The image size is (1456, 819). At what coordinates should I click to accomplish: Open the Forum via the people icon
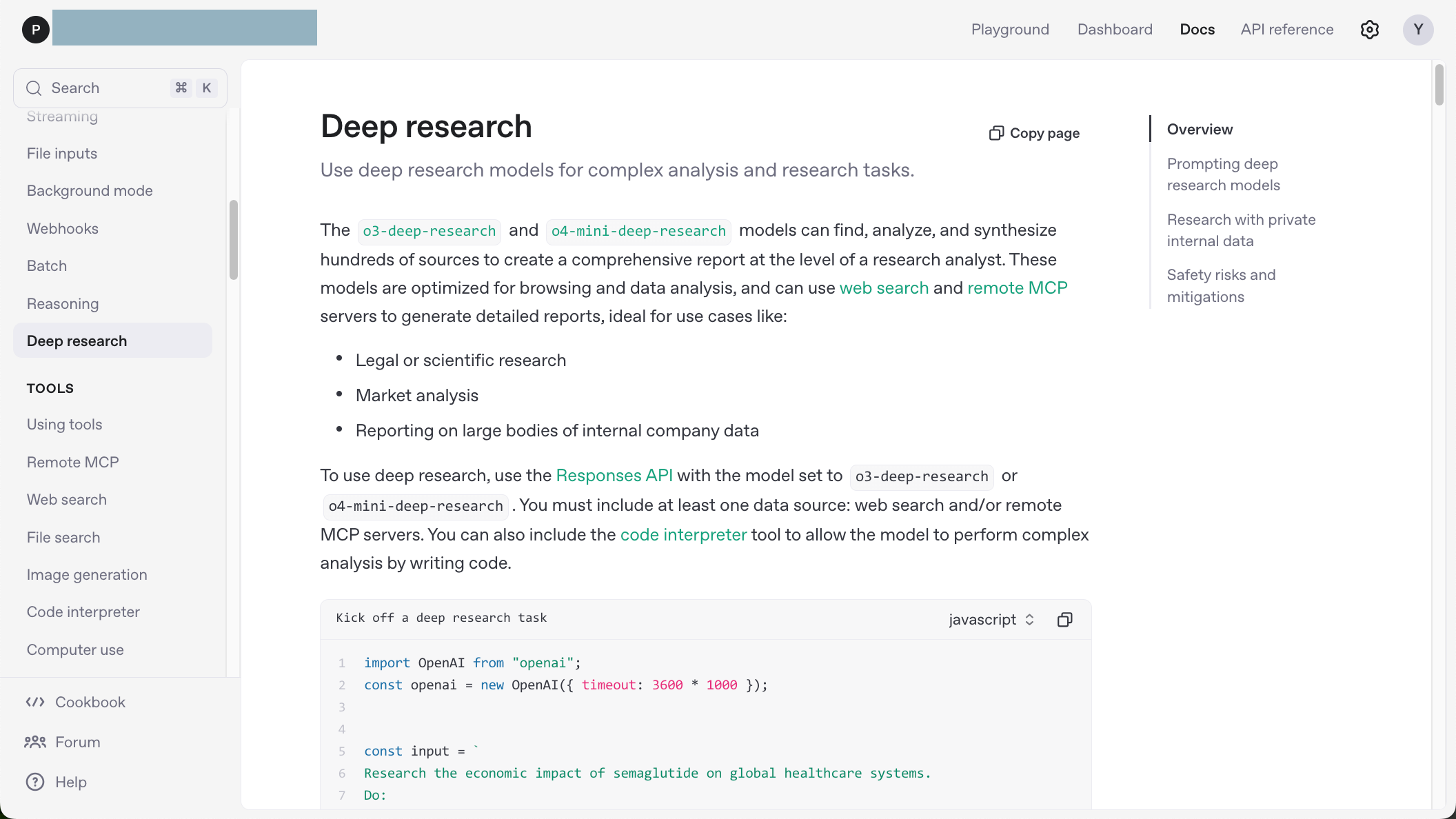coord(35,742)
